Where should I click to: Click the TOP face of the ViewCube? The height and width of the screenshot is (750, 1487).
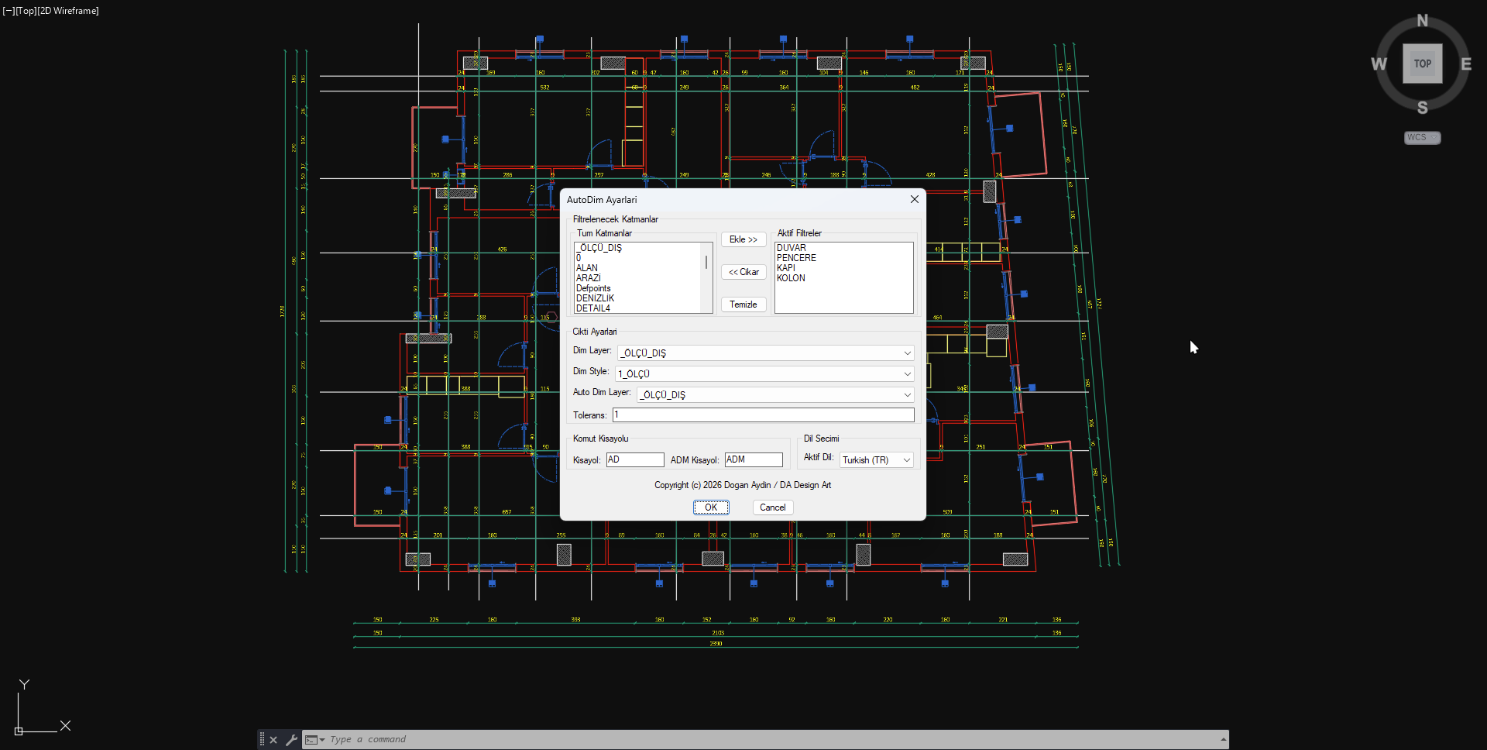pyautogui.click(x=1422, y=63)
